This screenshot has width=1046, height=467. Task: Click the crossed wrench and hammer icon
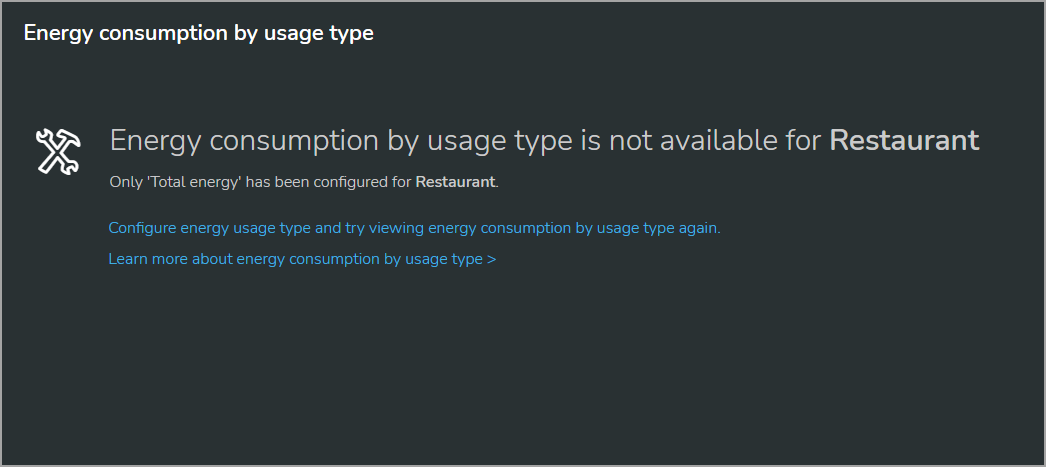click(58, 151)
